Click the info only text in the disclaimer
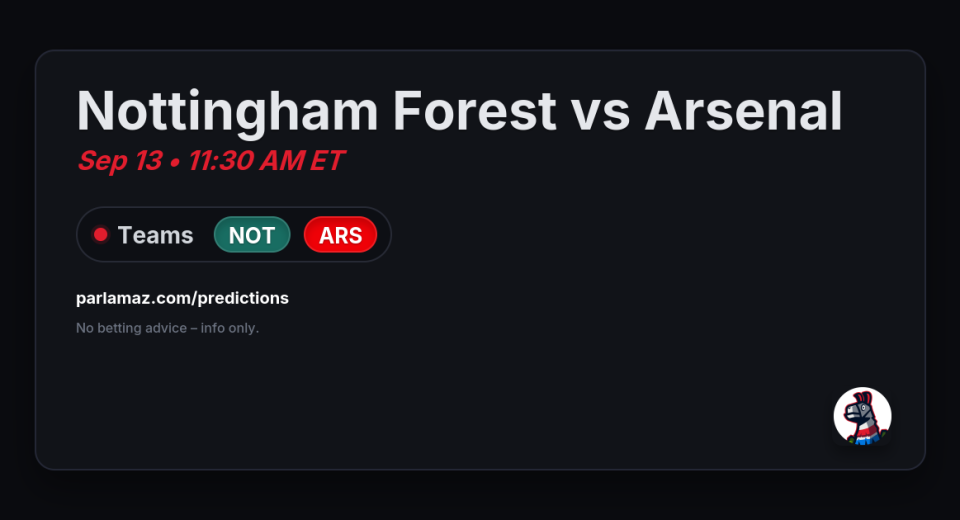The image size is (960, 520). (x=230, y=328)
